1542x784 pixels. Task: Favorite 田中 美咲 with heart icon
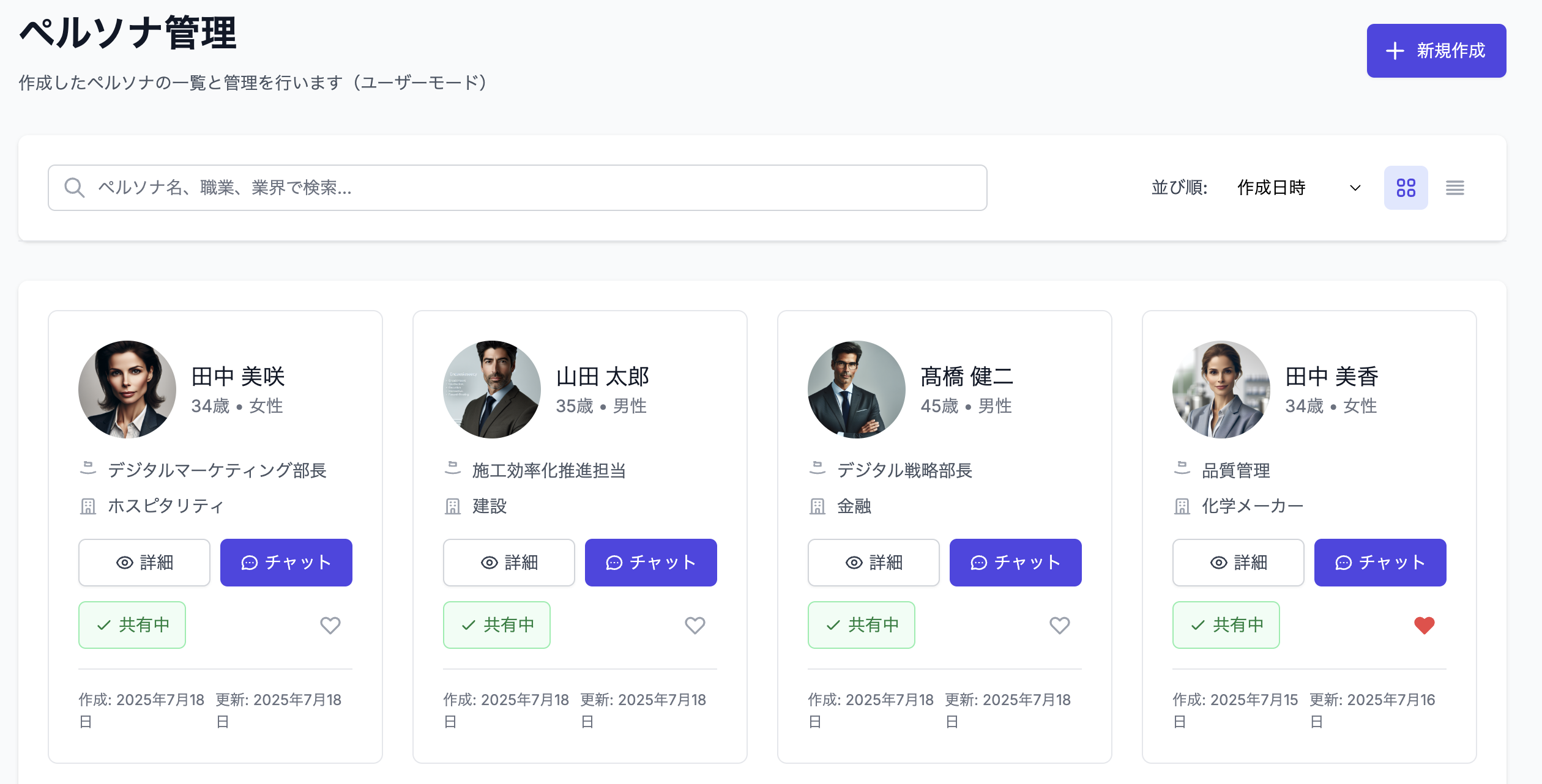click(x=330, y=625)
